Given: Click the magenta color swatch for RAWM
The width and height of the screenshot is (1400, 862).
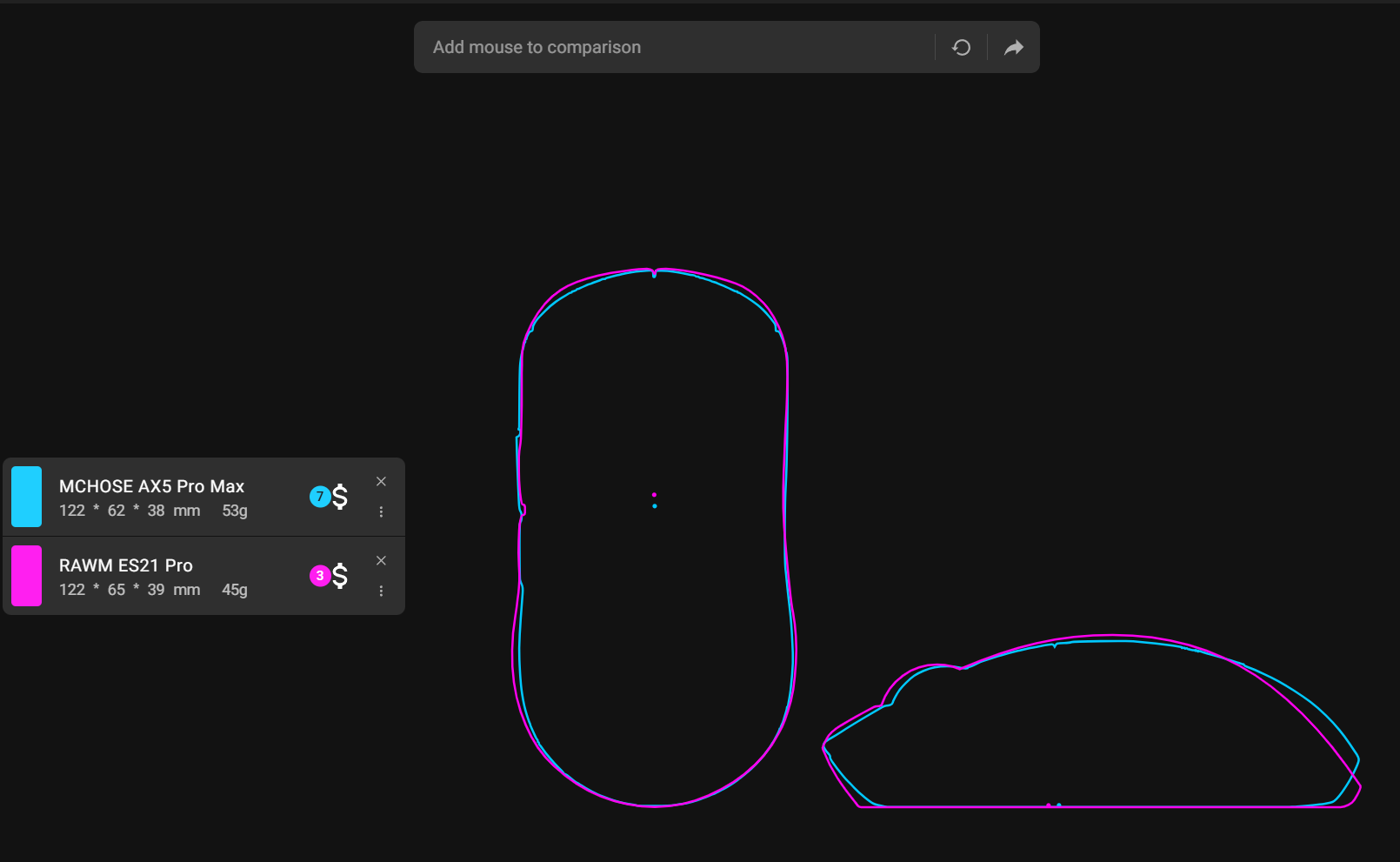Looking at the screenshot, I should click(x=26, y=576).
